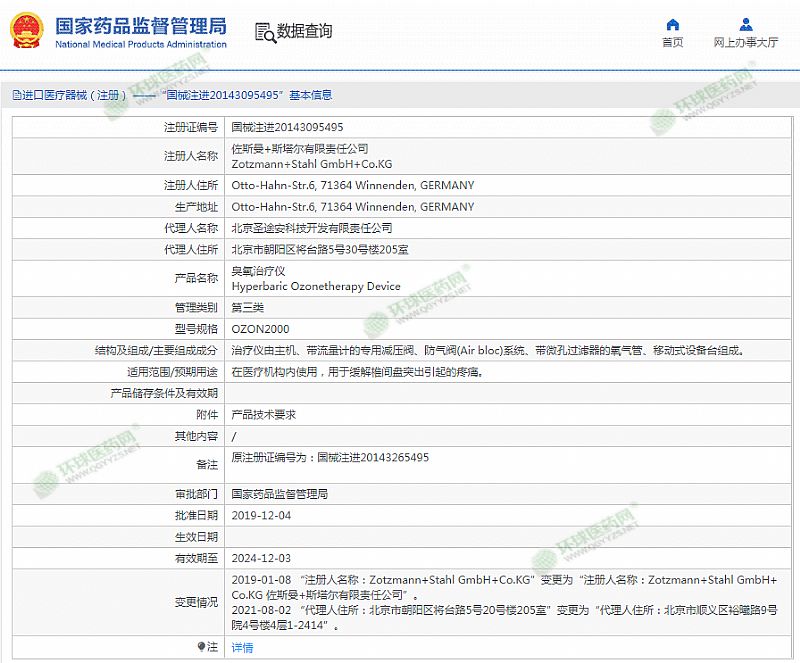Click the 产品技术要求 attachment text

point(263,414)
